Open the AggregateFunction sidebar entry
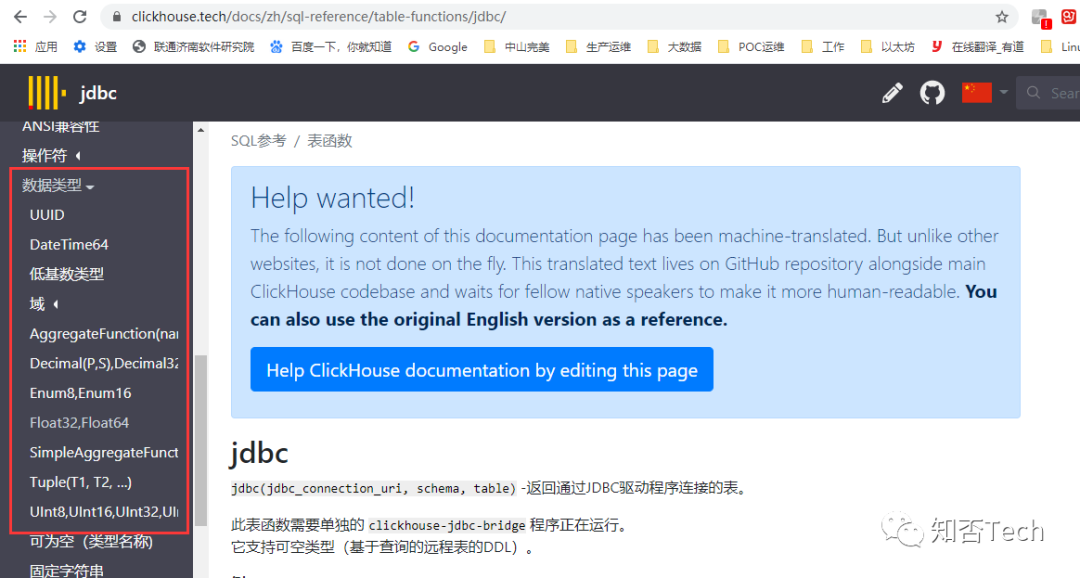1080x578 pixels. [103, 334]
